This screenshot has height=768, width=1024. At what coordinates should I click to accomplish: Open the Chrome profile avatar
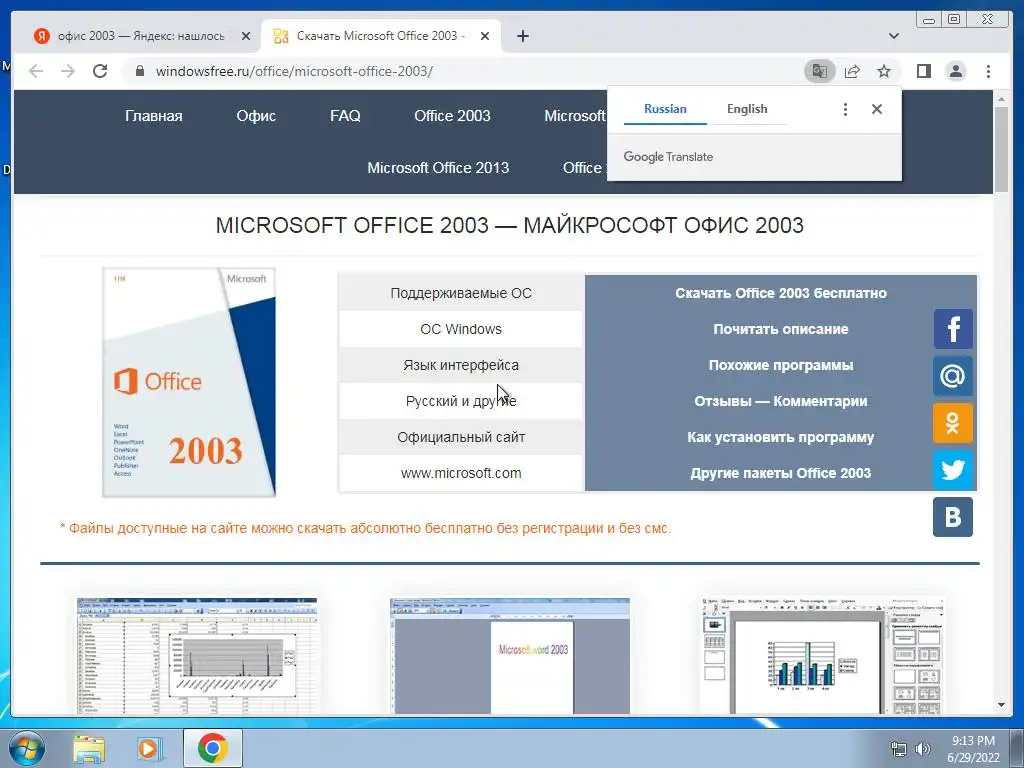(956, 71)
